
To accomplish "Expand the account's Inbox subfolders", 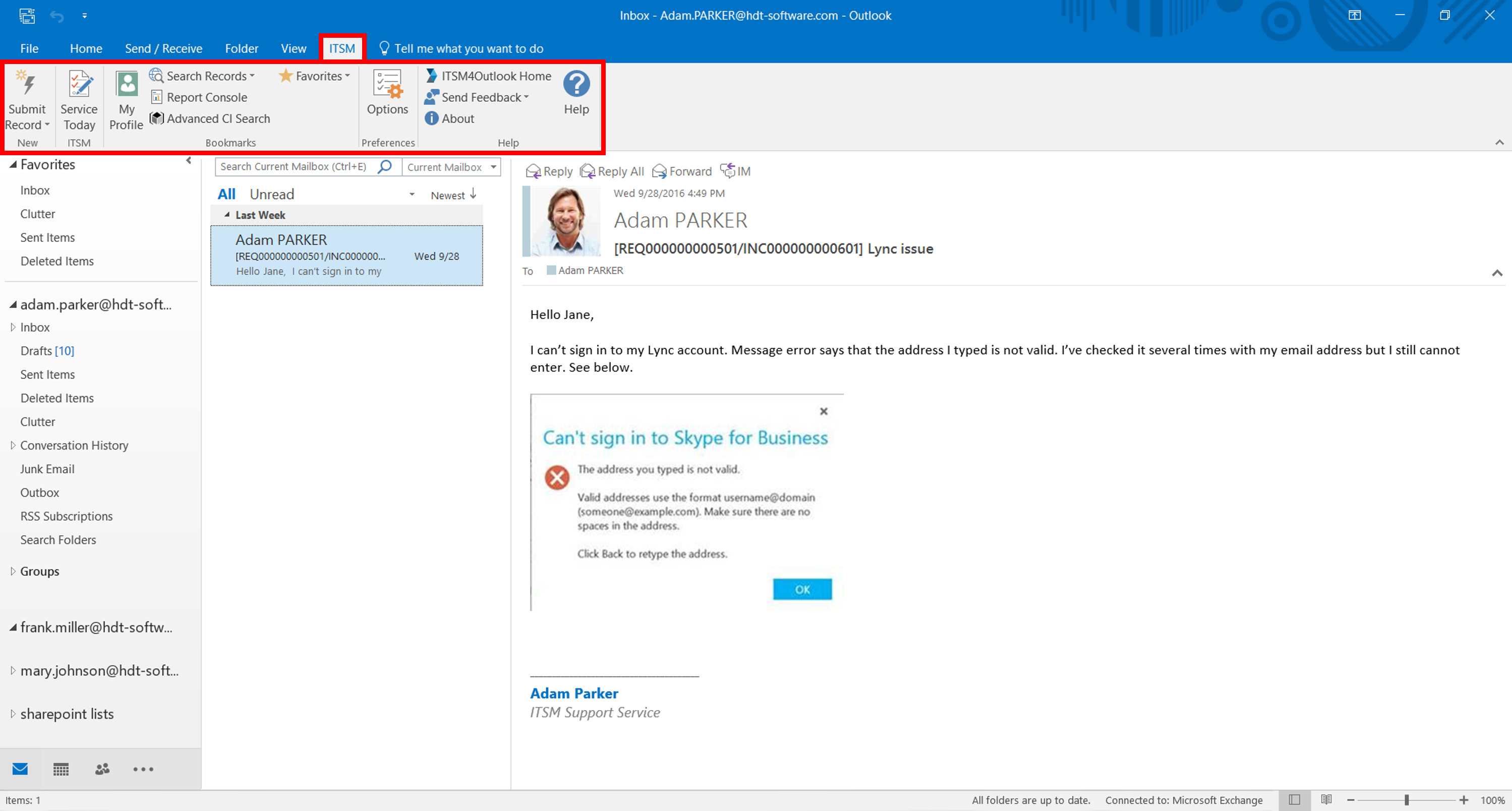I will point(12,327).
